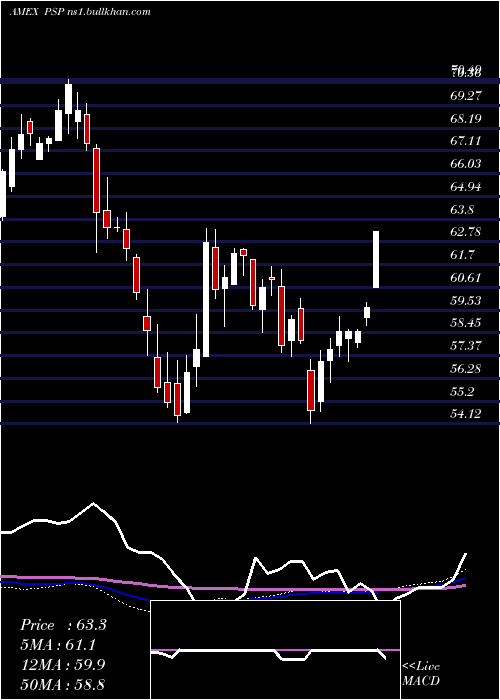The height and width of the screenshot is (700, 500).
Task: Click the 69.27 price axis label
Action: [466, 95]
